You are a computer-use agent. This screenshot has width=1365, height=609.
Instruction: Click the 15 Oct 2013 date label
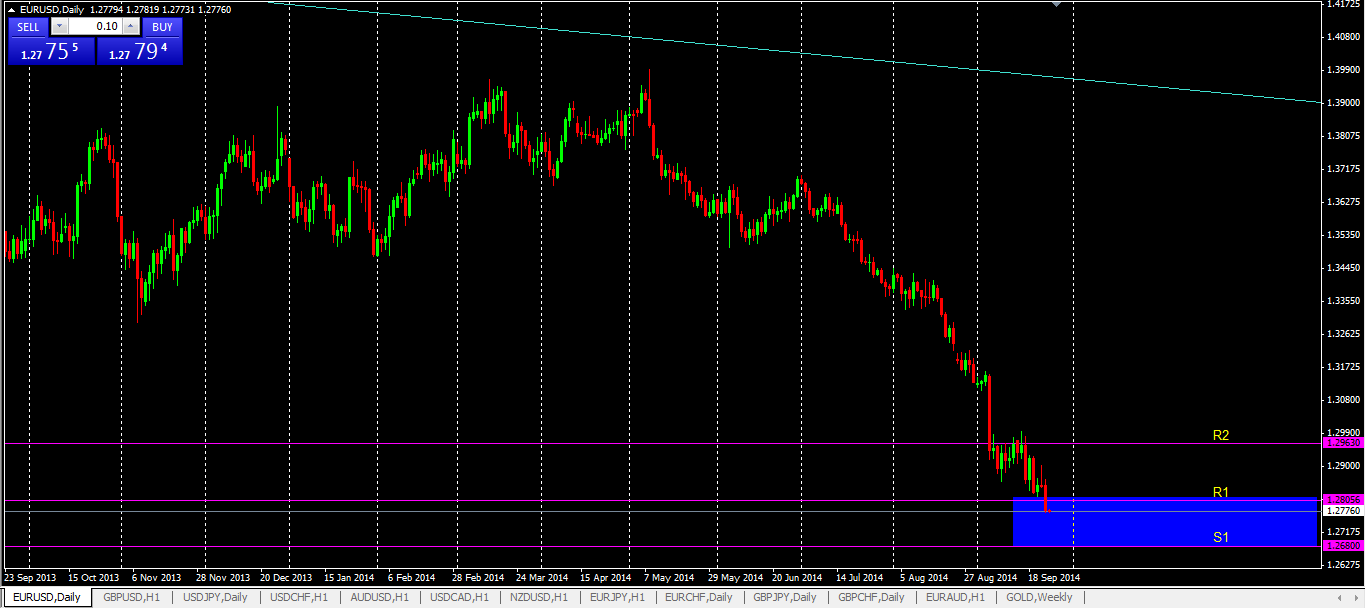(93, 577)
